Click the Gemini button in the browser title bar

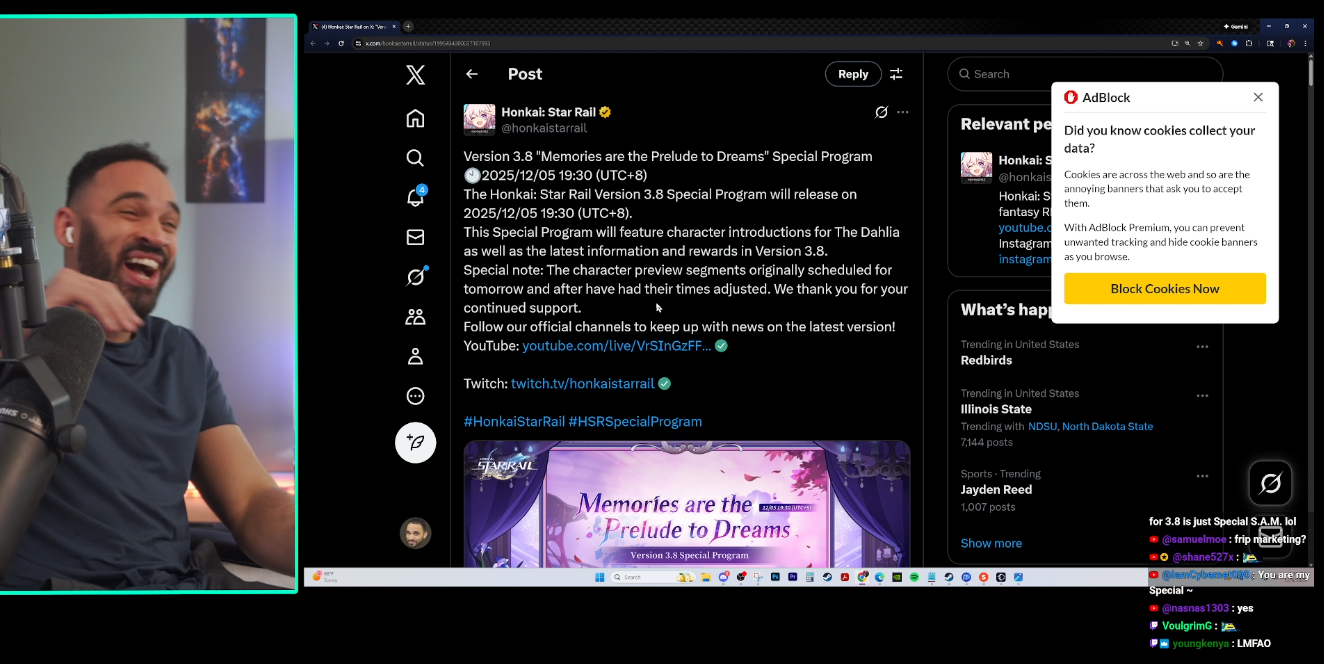pos(1236,26)
